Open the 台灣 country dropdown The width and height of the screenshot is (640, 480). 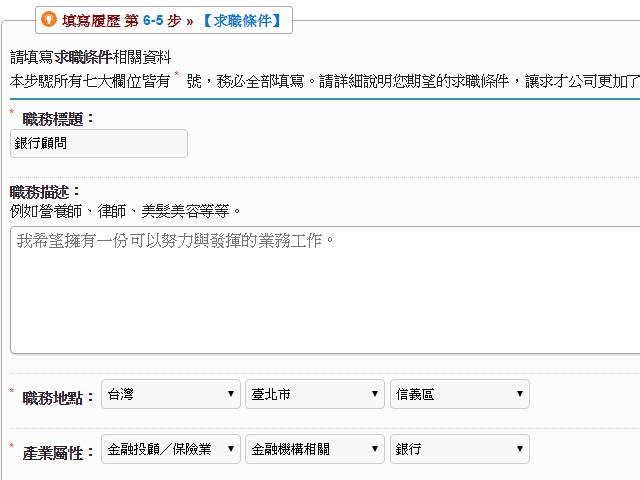(x=171, y=394)
